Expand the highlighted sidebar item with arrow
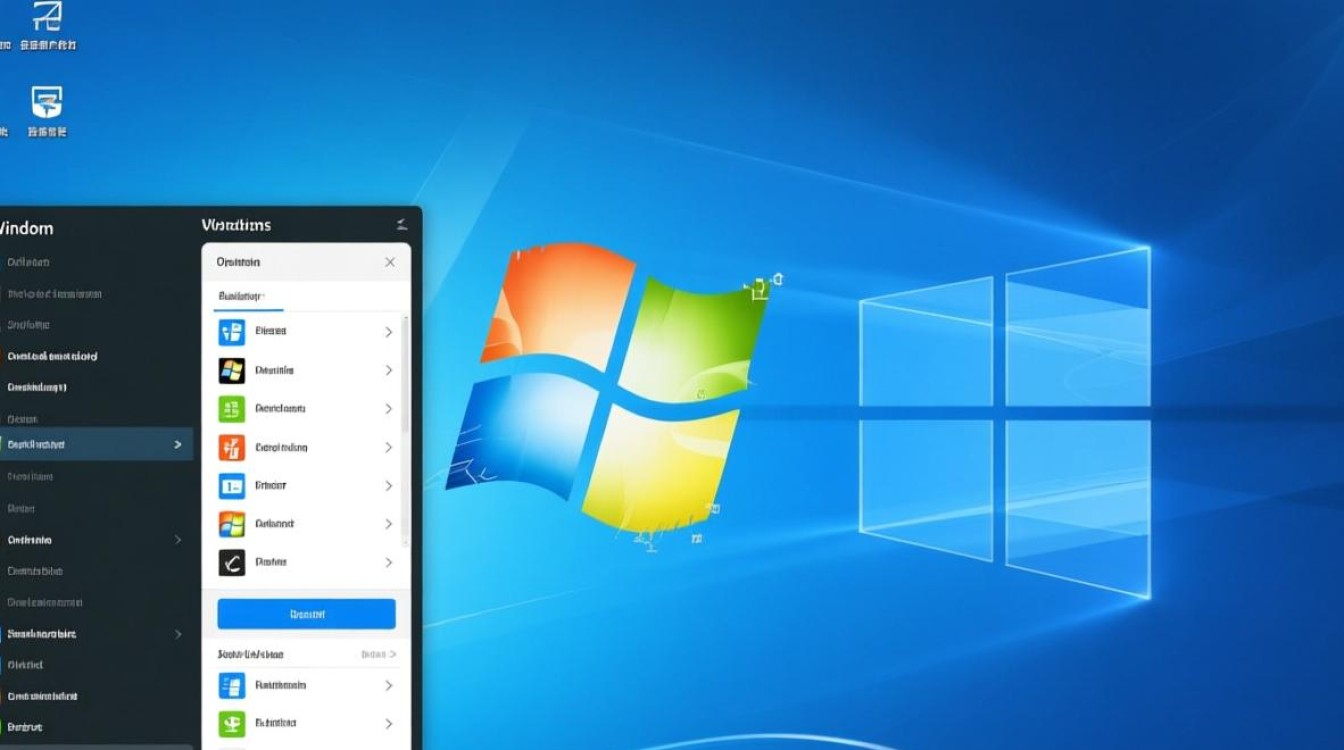Screen dimensions: 1344x750 tap(178, 444)
